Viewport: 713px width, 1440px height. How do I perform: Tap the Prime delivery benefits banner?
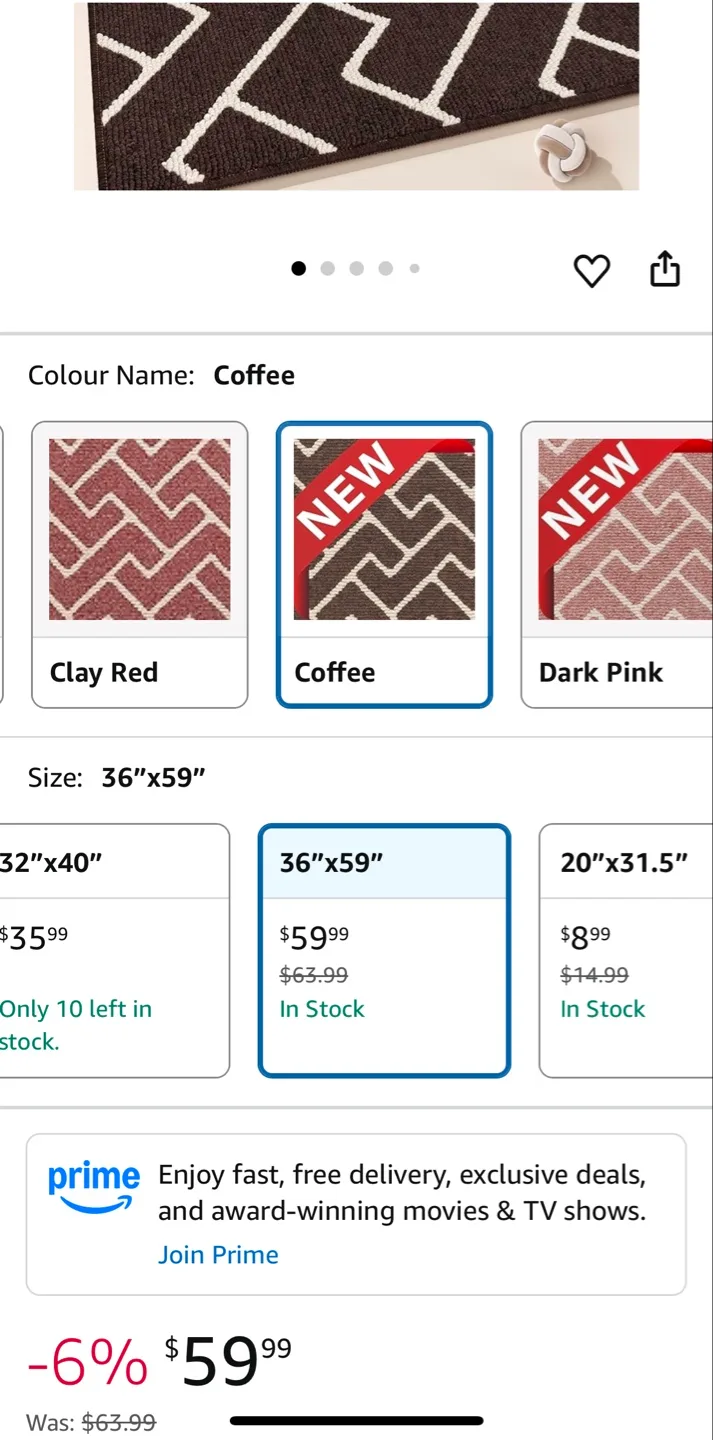point(402,1193)
